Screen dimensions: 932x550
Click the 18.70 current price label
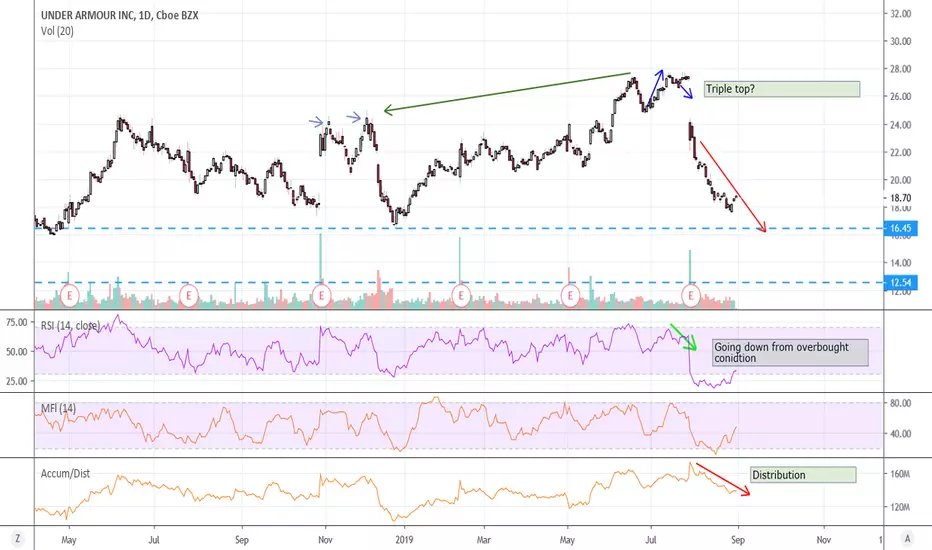[900, 198]
